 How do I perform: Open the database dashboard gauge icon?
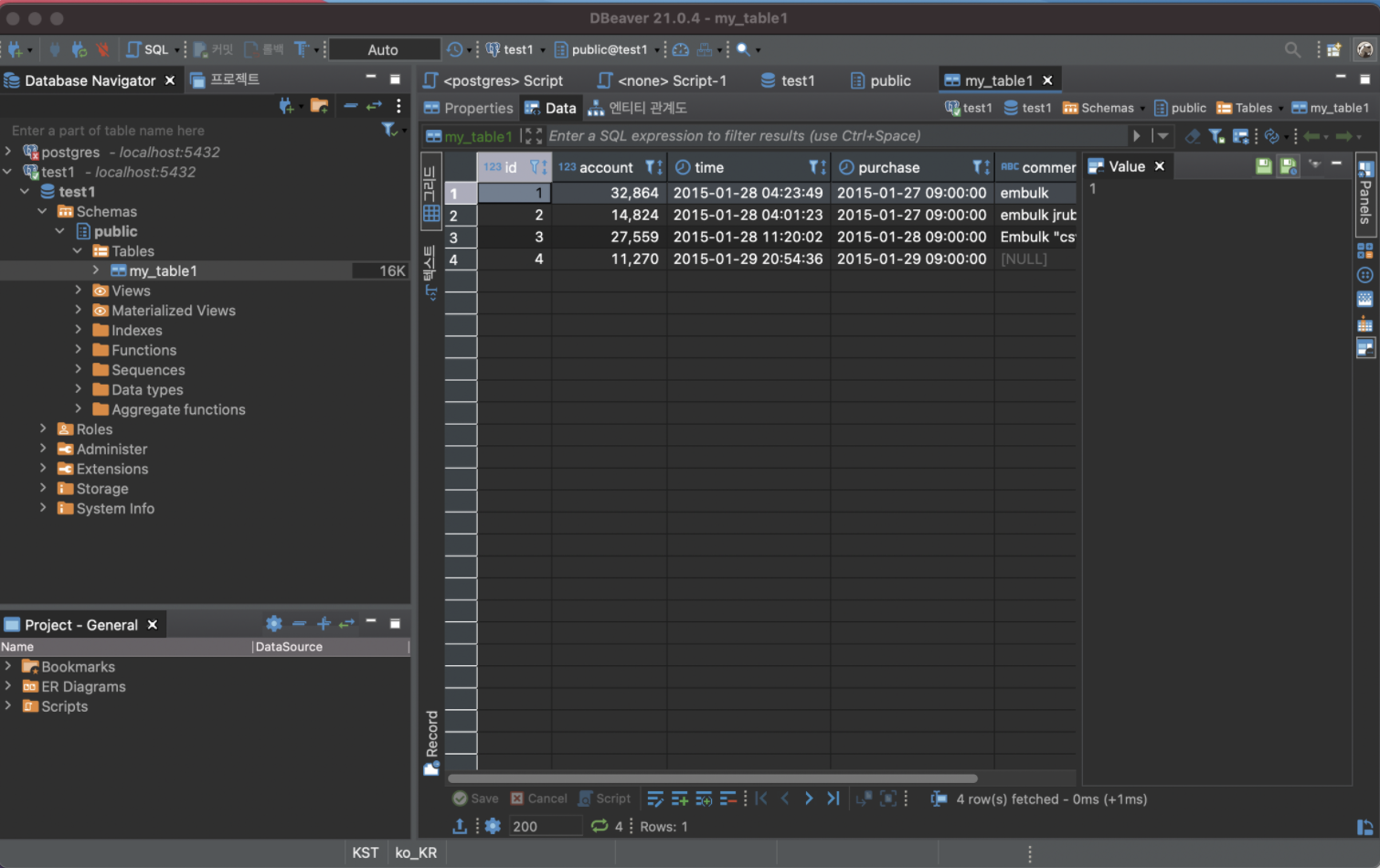pos(681,49)
